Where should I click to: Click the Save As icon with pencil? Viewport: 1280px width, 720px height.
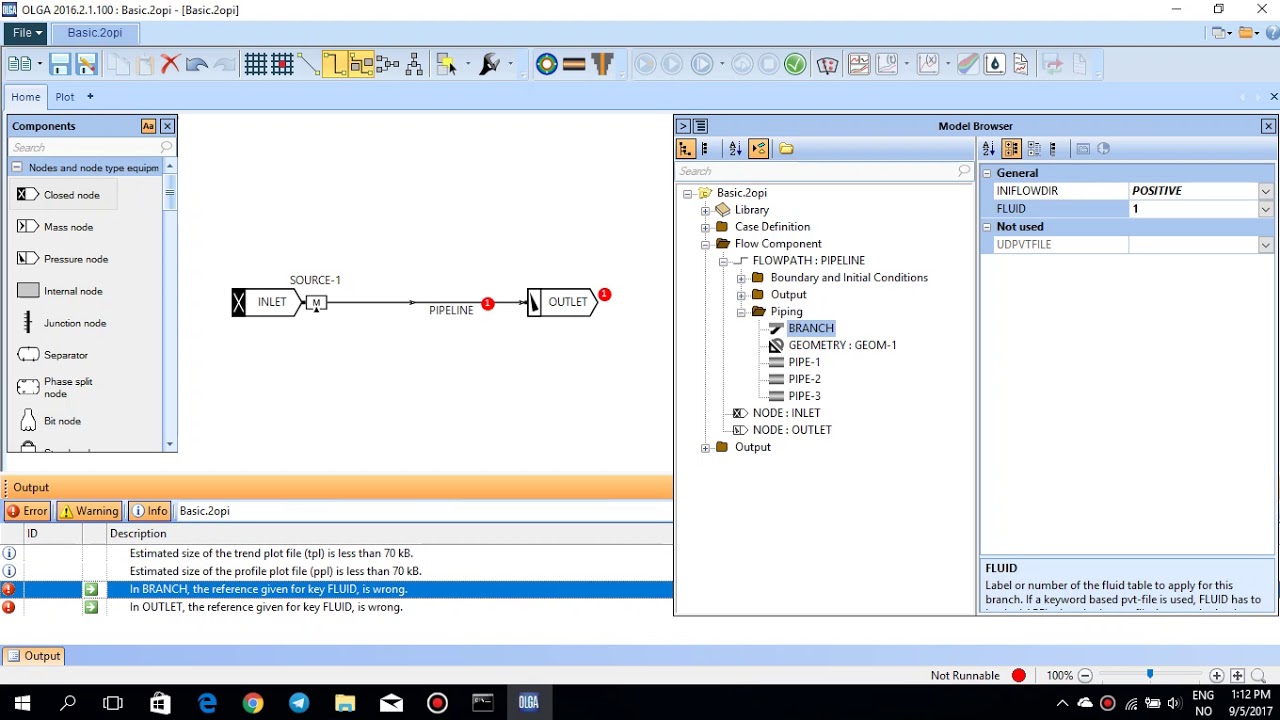click(86, 65)
